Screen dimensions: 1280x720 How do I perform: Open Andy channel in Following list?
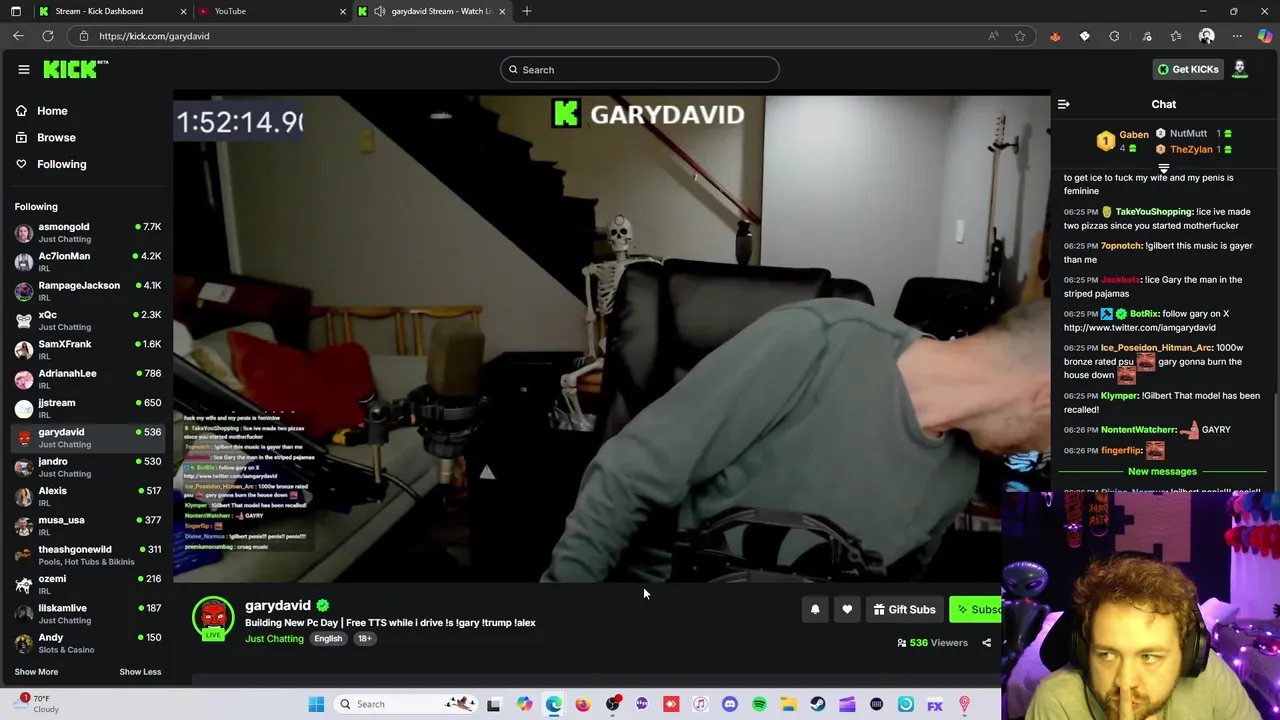[x=87, y=643]
